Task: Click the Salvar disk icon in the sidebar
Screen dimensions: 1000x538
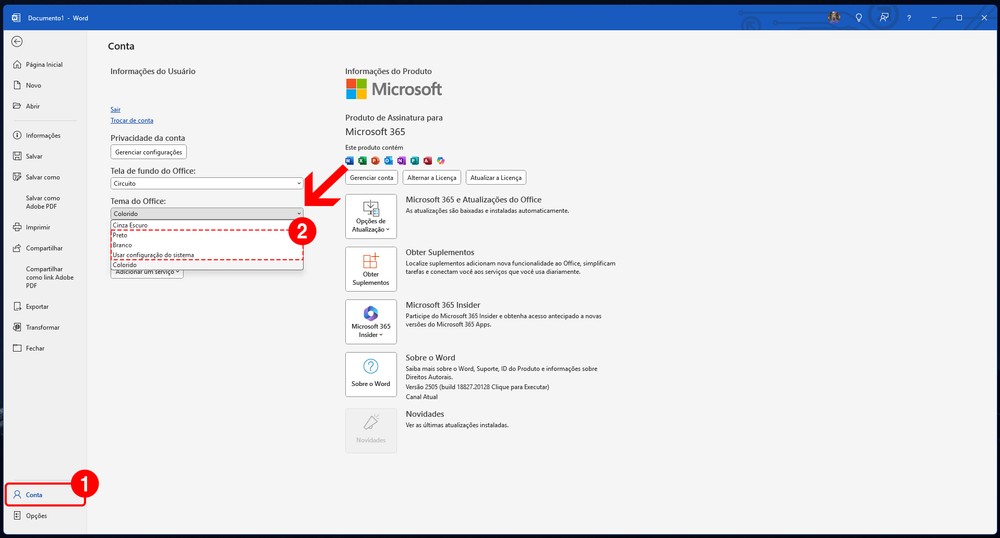Action: (x=17, y=156)
